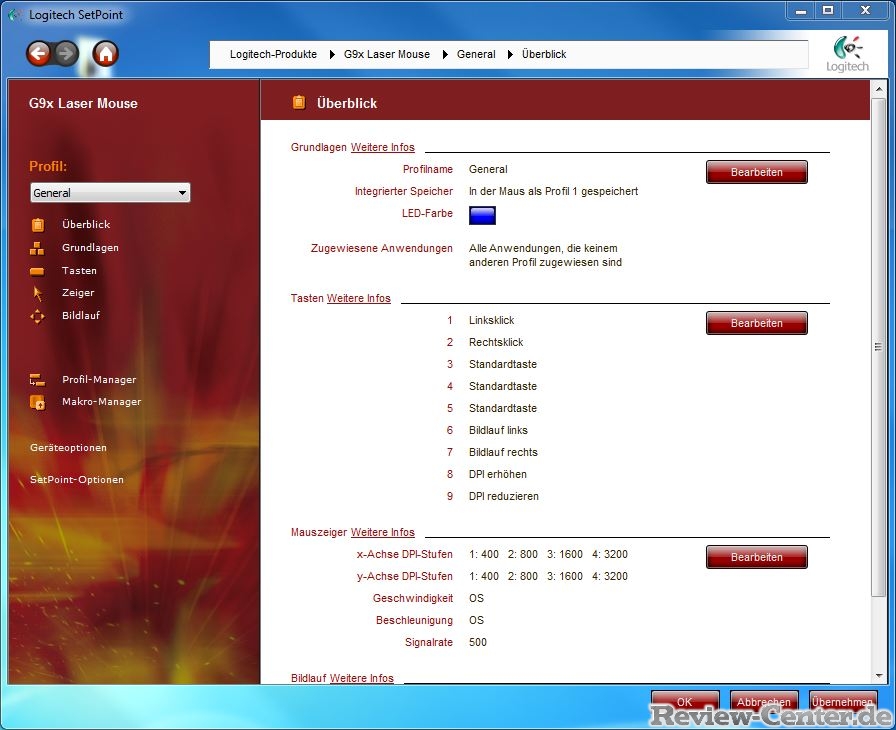Open Geräteoptionen in the sidebar
The height and width of the screenshot is (730, 896).
pyautogui.click(x=69, y=448)
